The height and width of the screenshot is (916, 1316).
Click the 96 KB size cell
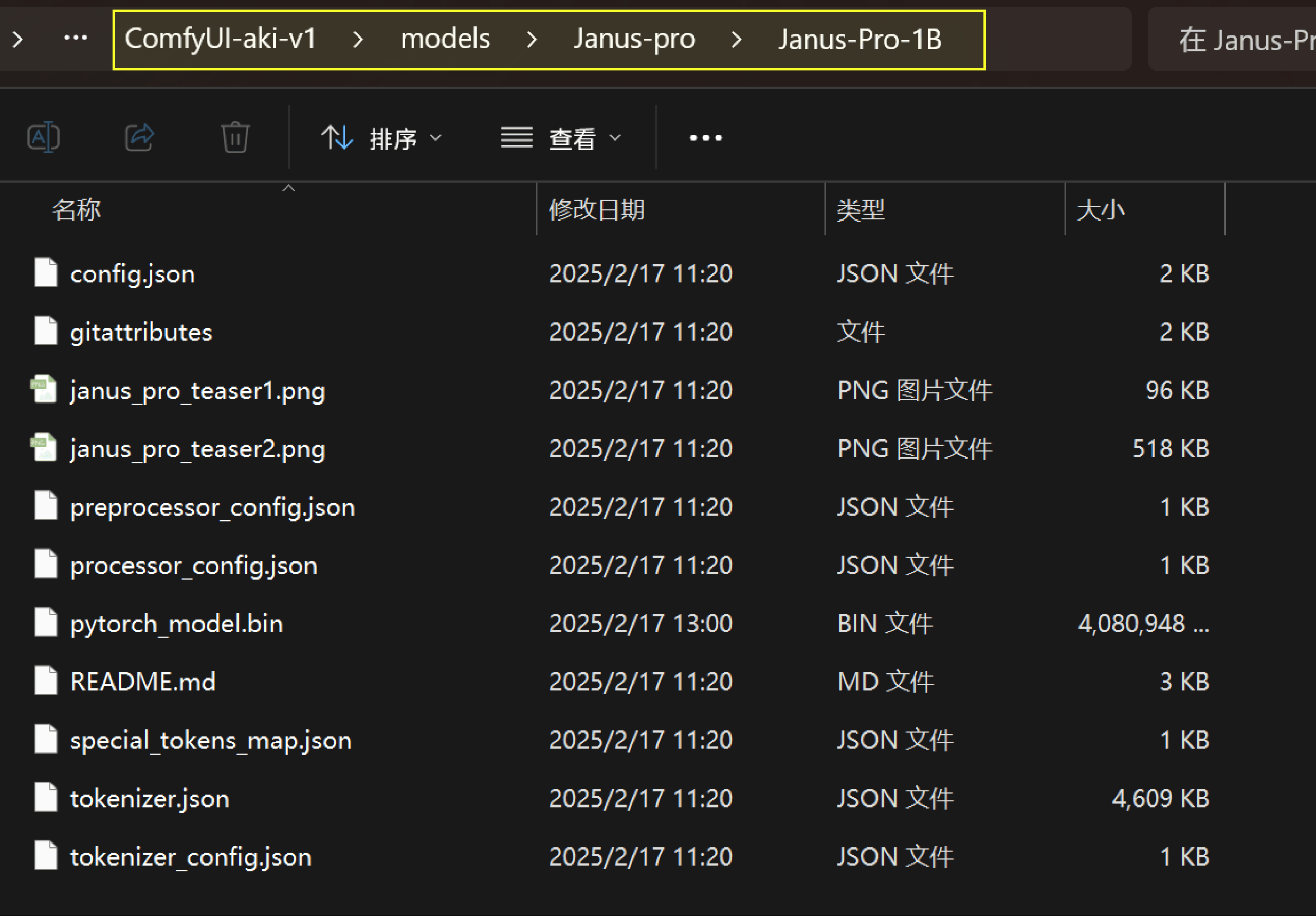(x=1177, y=390)
